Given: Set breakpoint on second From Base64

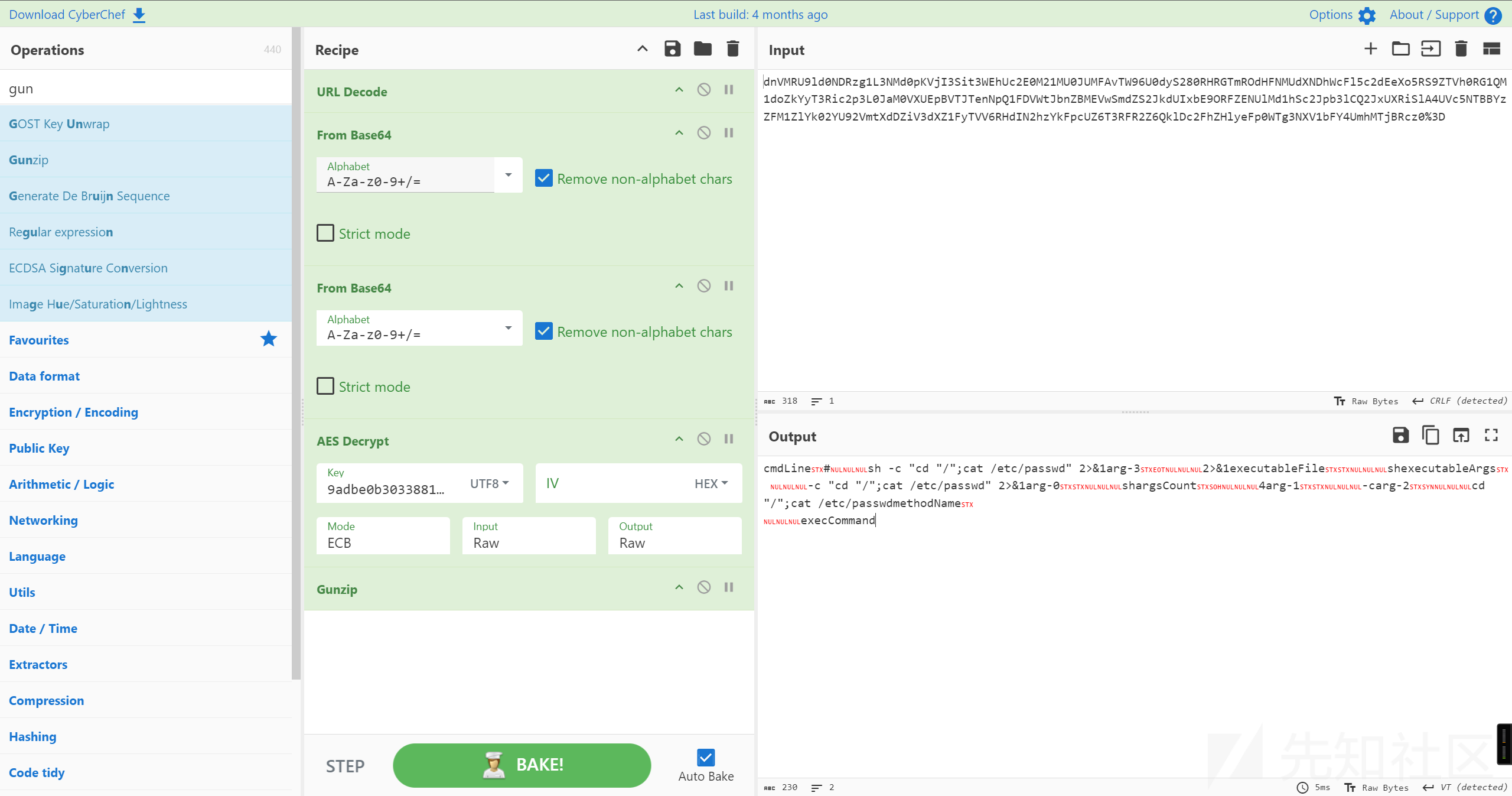Looking at the screenshot, I should tap(729, 286).
